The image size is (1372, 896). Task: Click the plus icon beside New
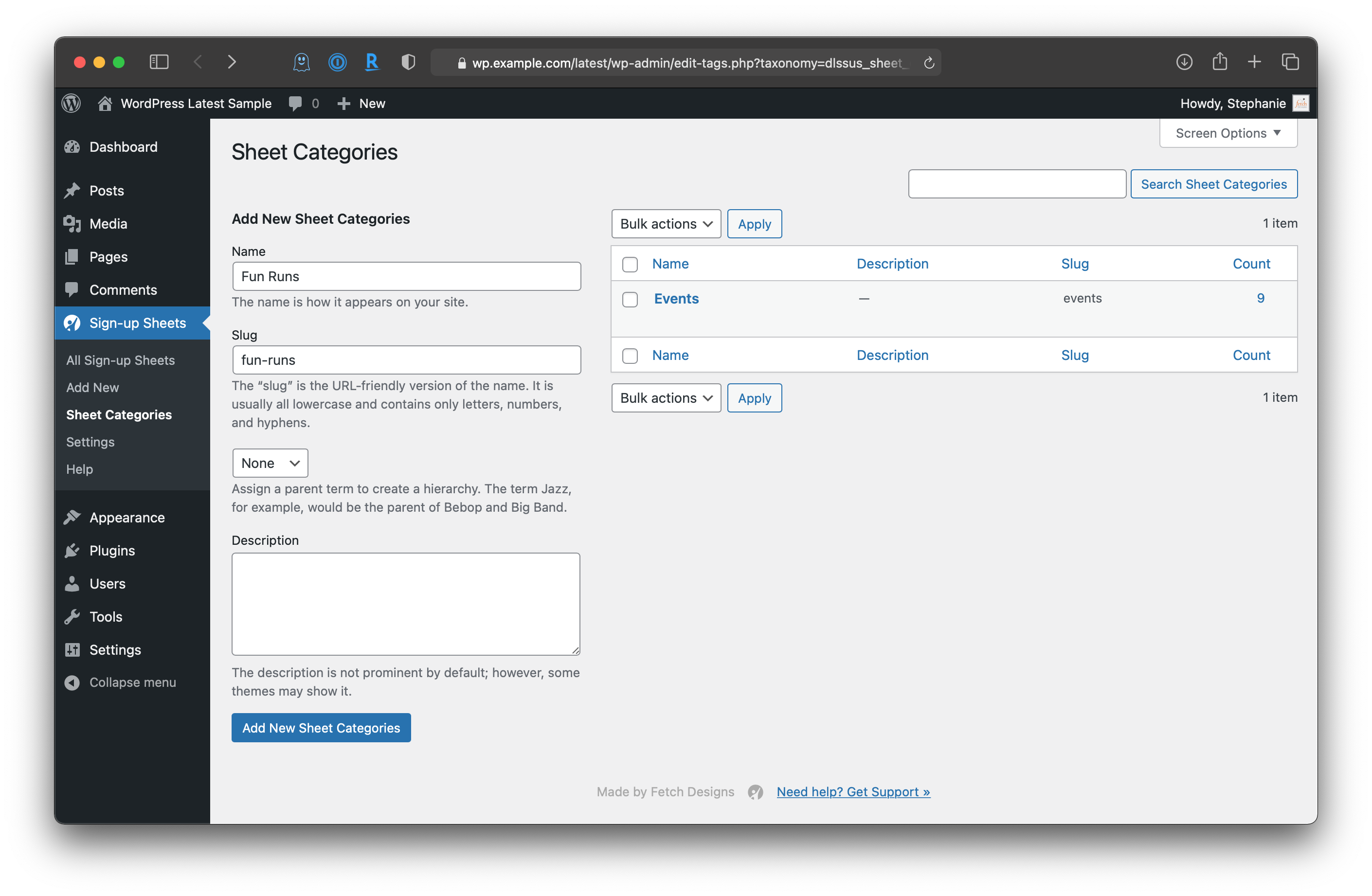pos(343,104)
